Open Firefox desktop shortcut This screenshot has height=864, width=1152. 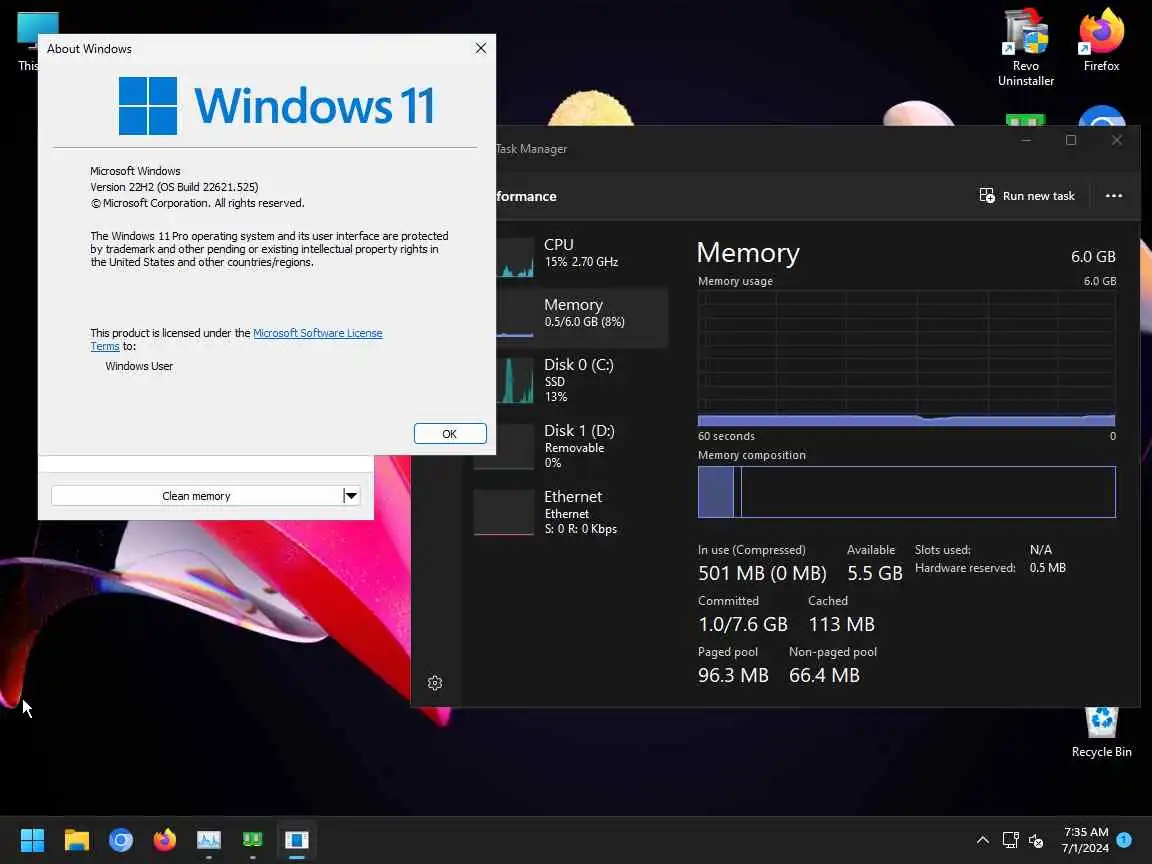[x=1101, y=40]
